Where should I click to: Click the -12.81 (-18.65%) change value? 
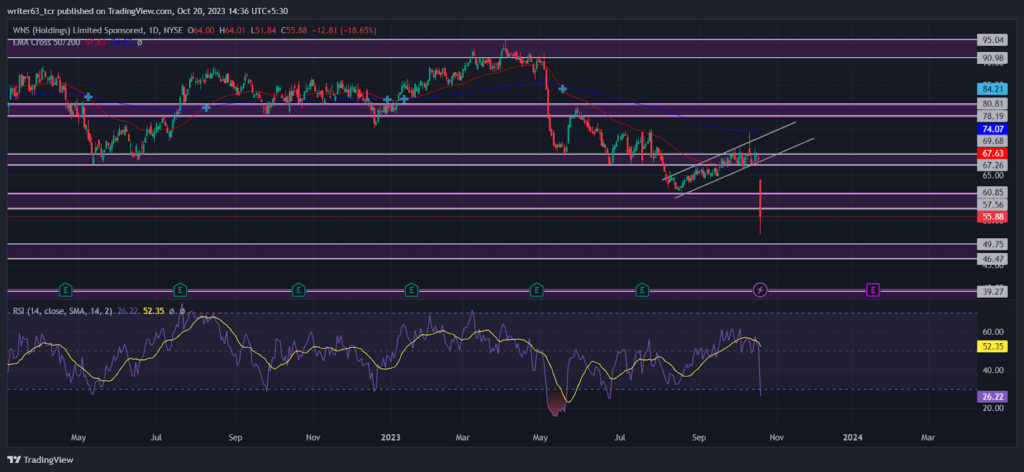click(344, 30)
